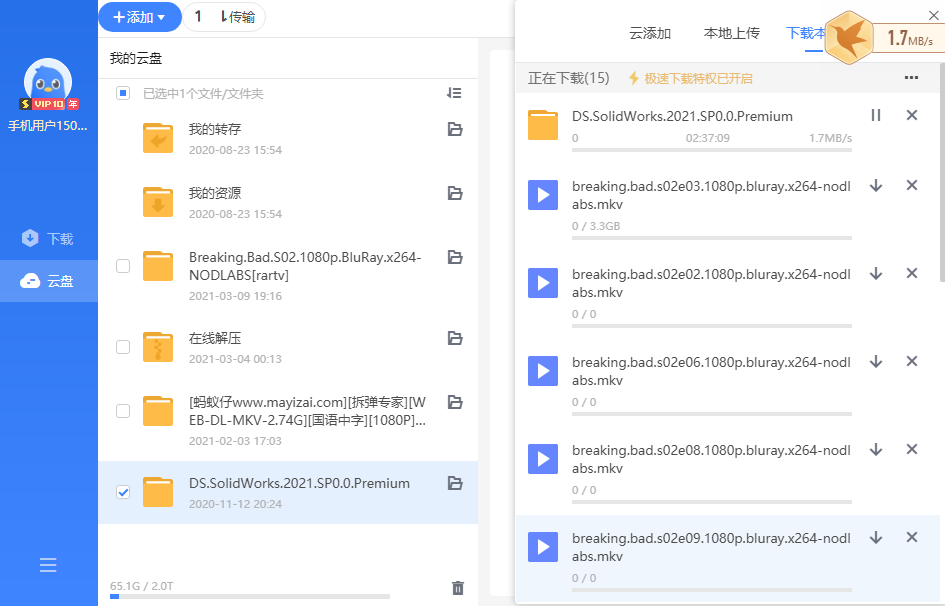Open the 我的转存 folder

point(215,129)
